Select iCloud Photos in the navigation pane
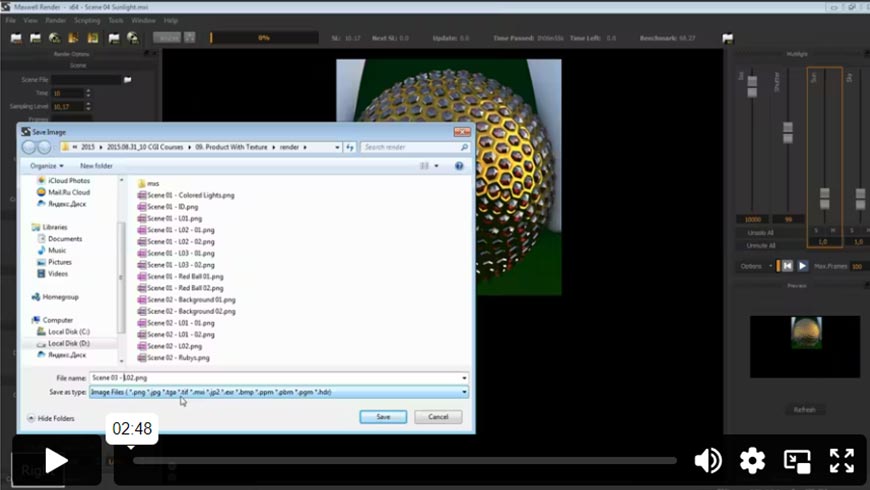This screenshot has width=870, height=490. click(68, 181)
